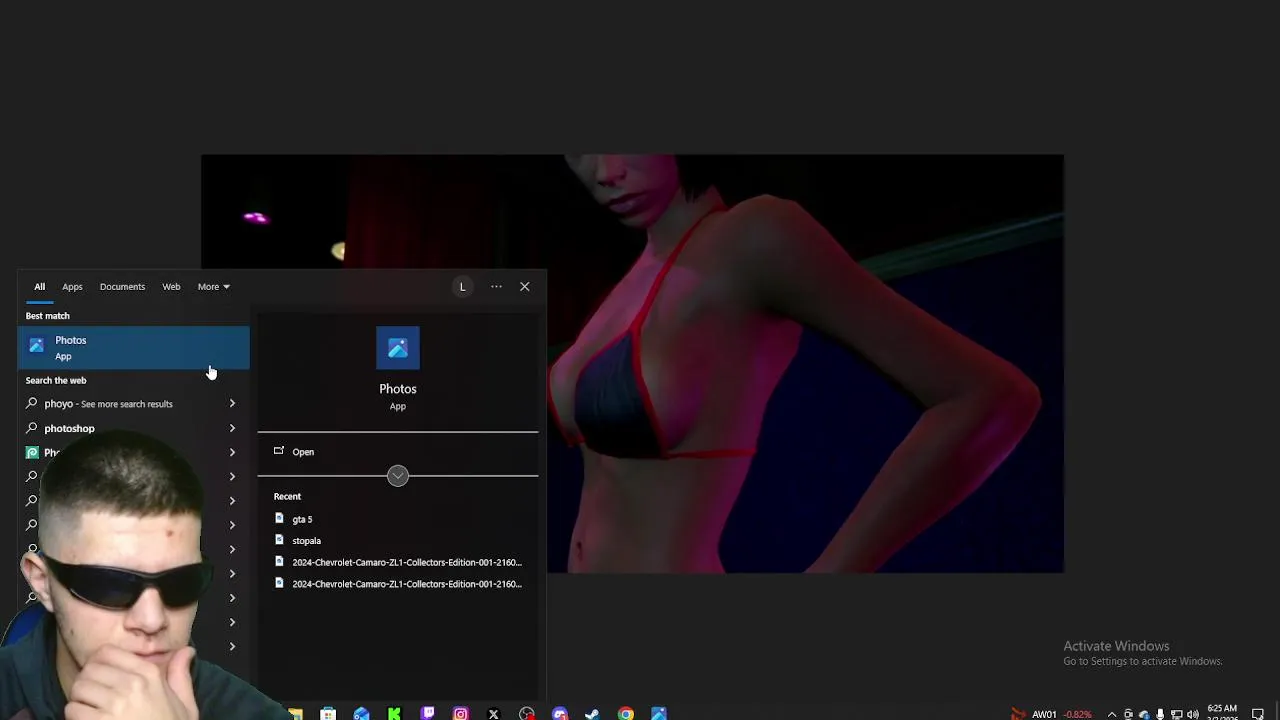Open the More filters dropdown

coord(213,287)
